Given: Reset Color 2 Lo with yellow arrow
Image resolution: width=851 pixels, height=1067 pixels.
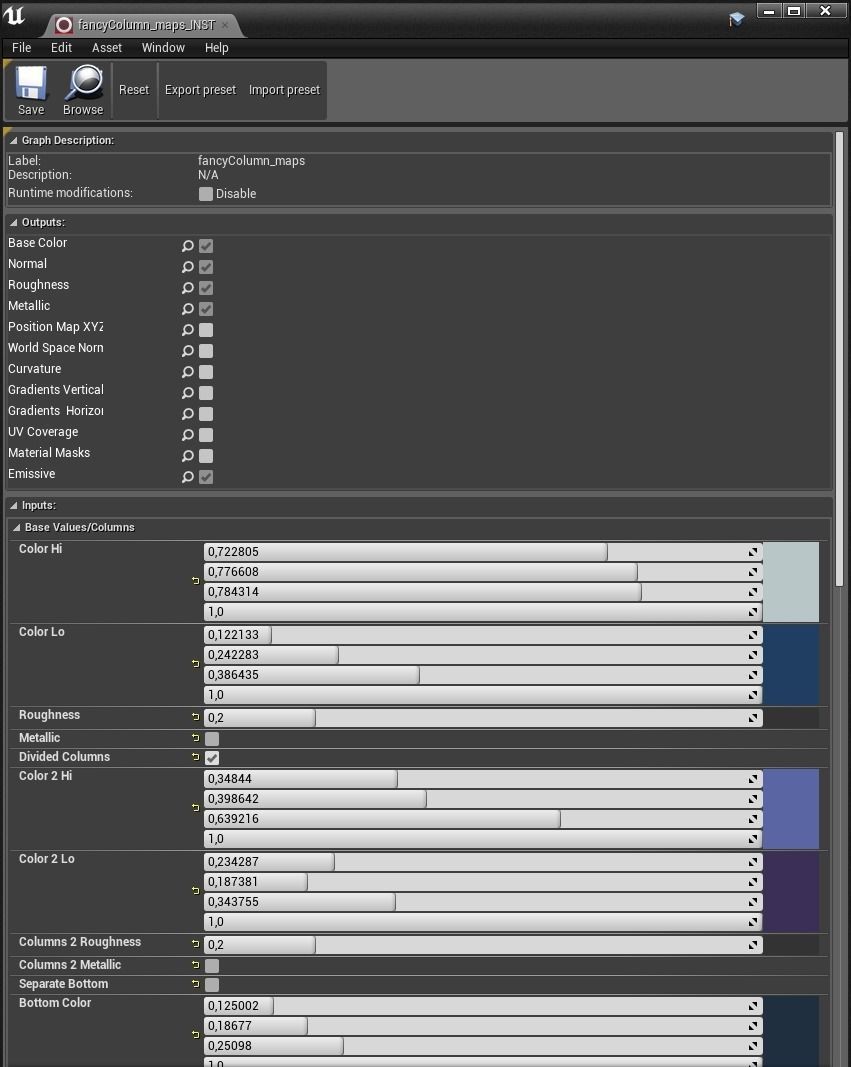Looking at the screenshot, I should point(196,891).
